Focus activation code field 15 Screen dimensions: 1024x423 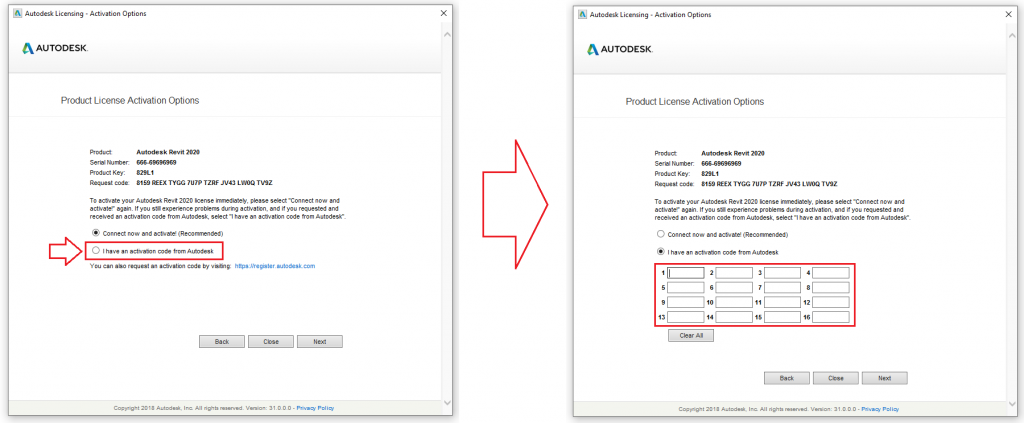(x=782, y=317)
